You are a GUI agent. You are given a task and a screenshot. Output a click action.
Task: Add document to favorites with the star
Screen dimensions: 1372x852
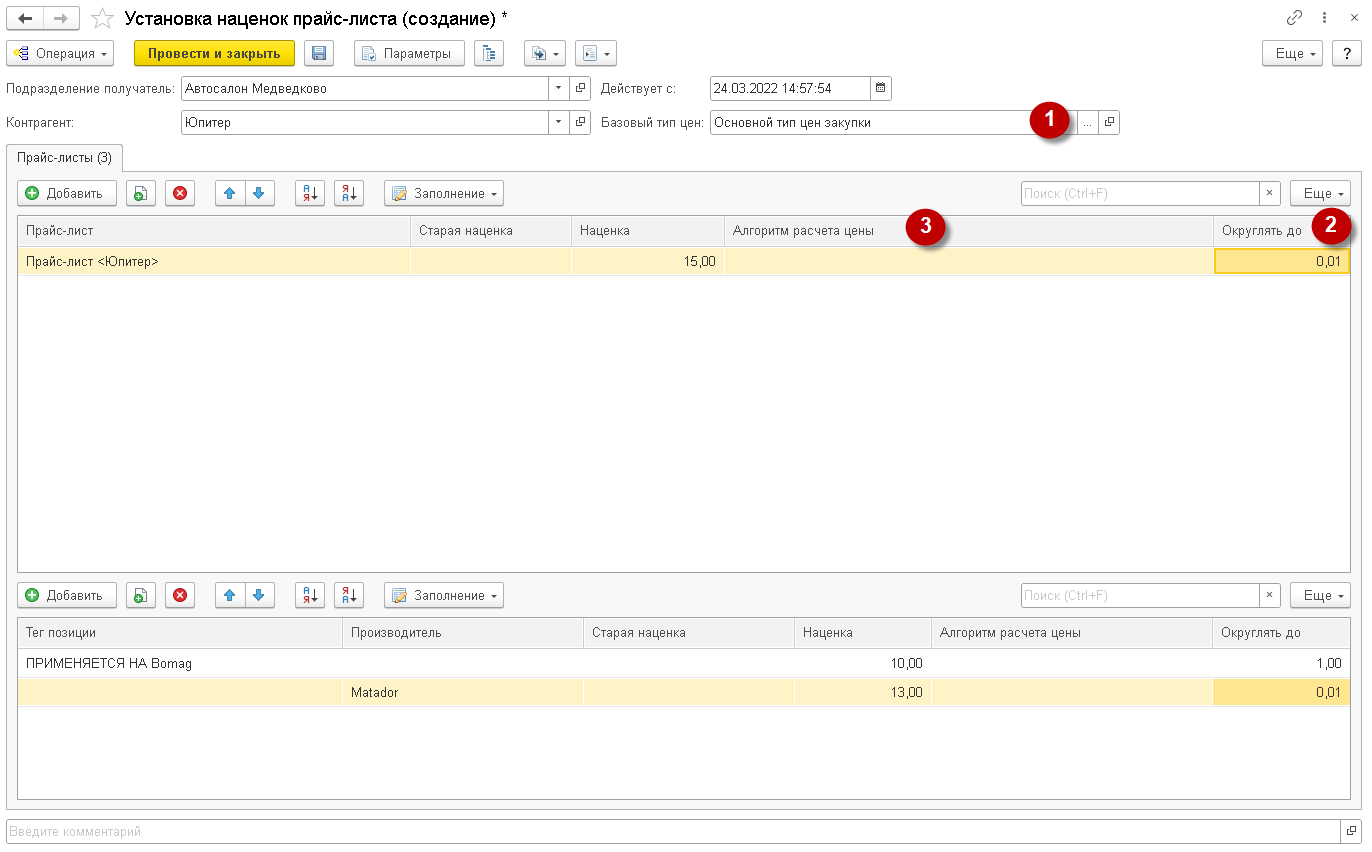(101, 18)
